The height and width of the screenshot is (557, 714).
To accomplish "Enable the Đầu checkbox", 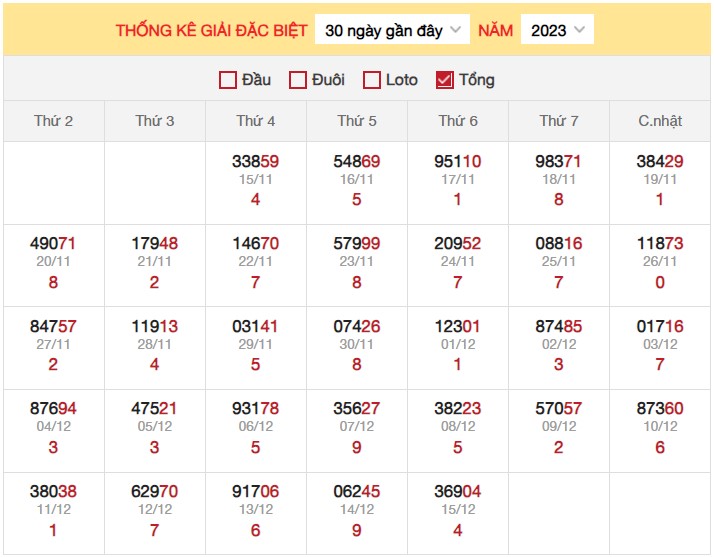I will pyautogui.click(x=228, y=80).
